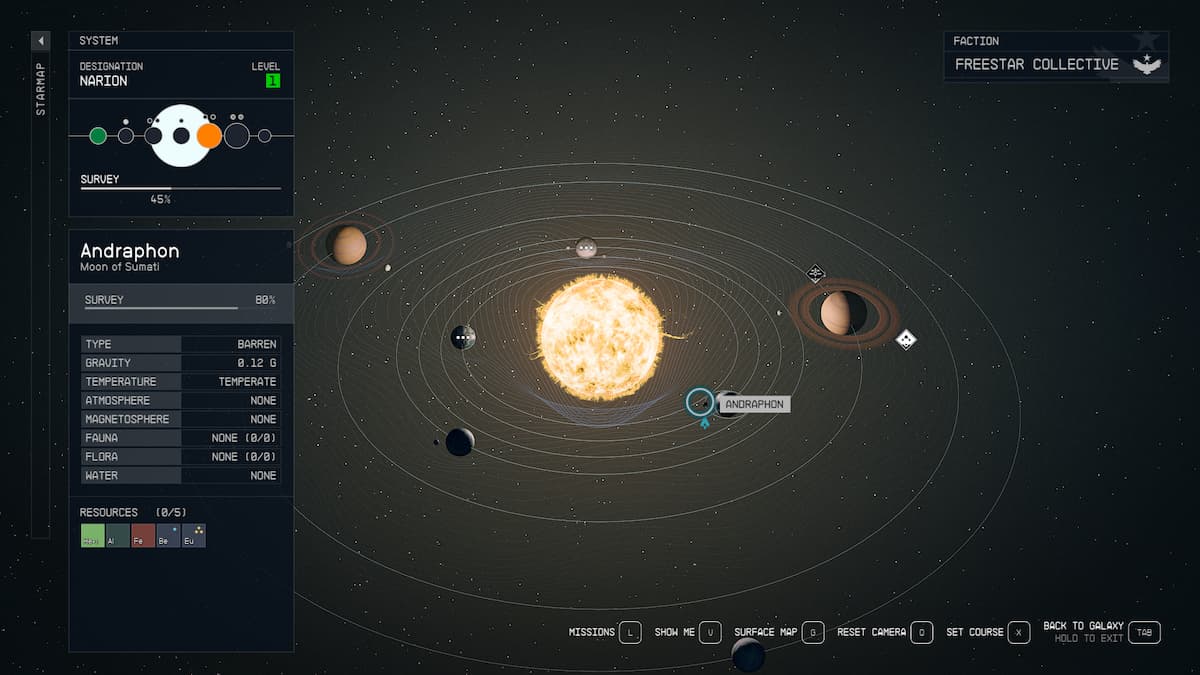Click Set Course for Andraphon

point(1018,632)
